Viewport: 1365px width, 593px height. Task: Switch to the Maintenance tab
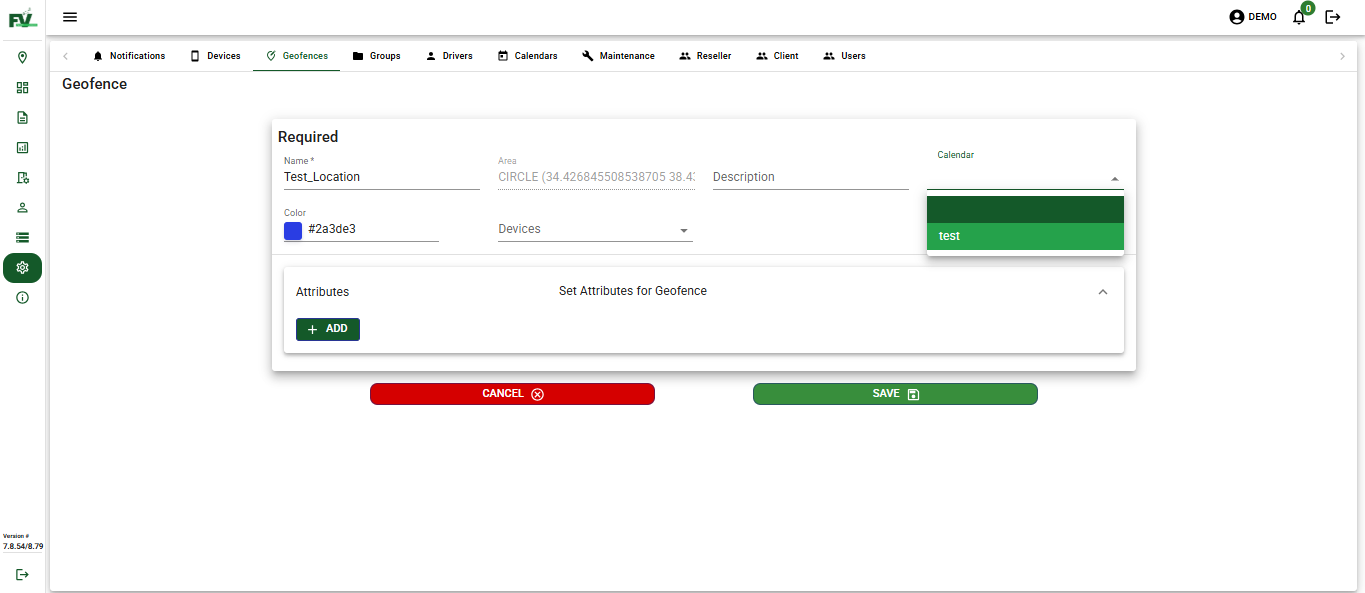click(619, 56)
